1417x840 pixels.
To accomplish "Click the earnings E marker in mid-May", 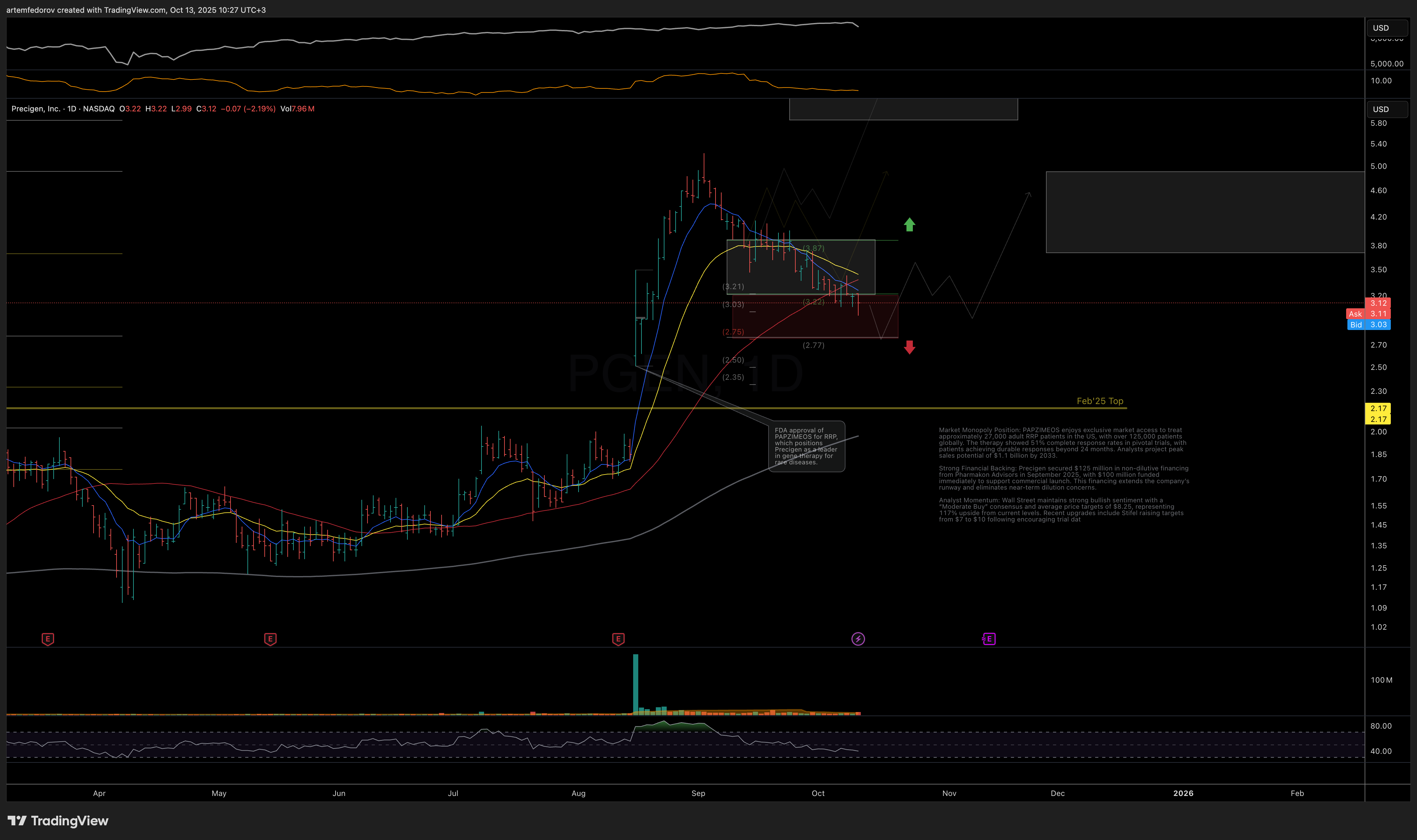I will pos(270,639).
